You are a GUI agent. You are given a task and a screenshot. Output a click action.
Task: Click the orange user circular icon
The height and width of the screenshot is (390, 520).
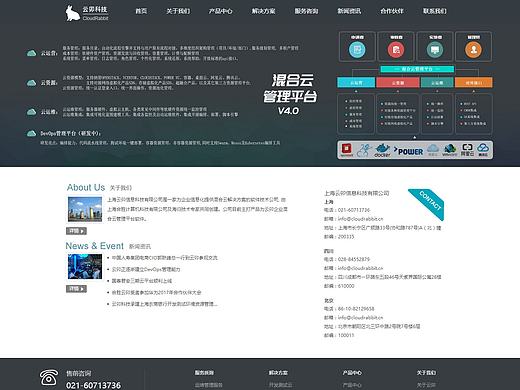coord(473,50)
